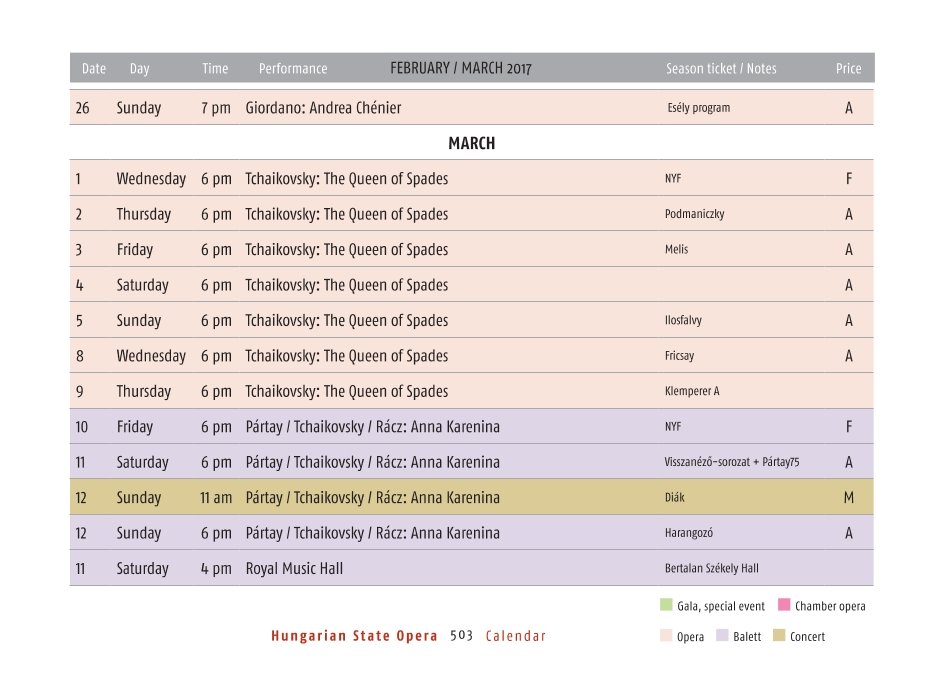Click the Royal Music Hall performance entry
Viewport: 944px width, 679px height.
click(x=294, y=568)
